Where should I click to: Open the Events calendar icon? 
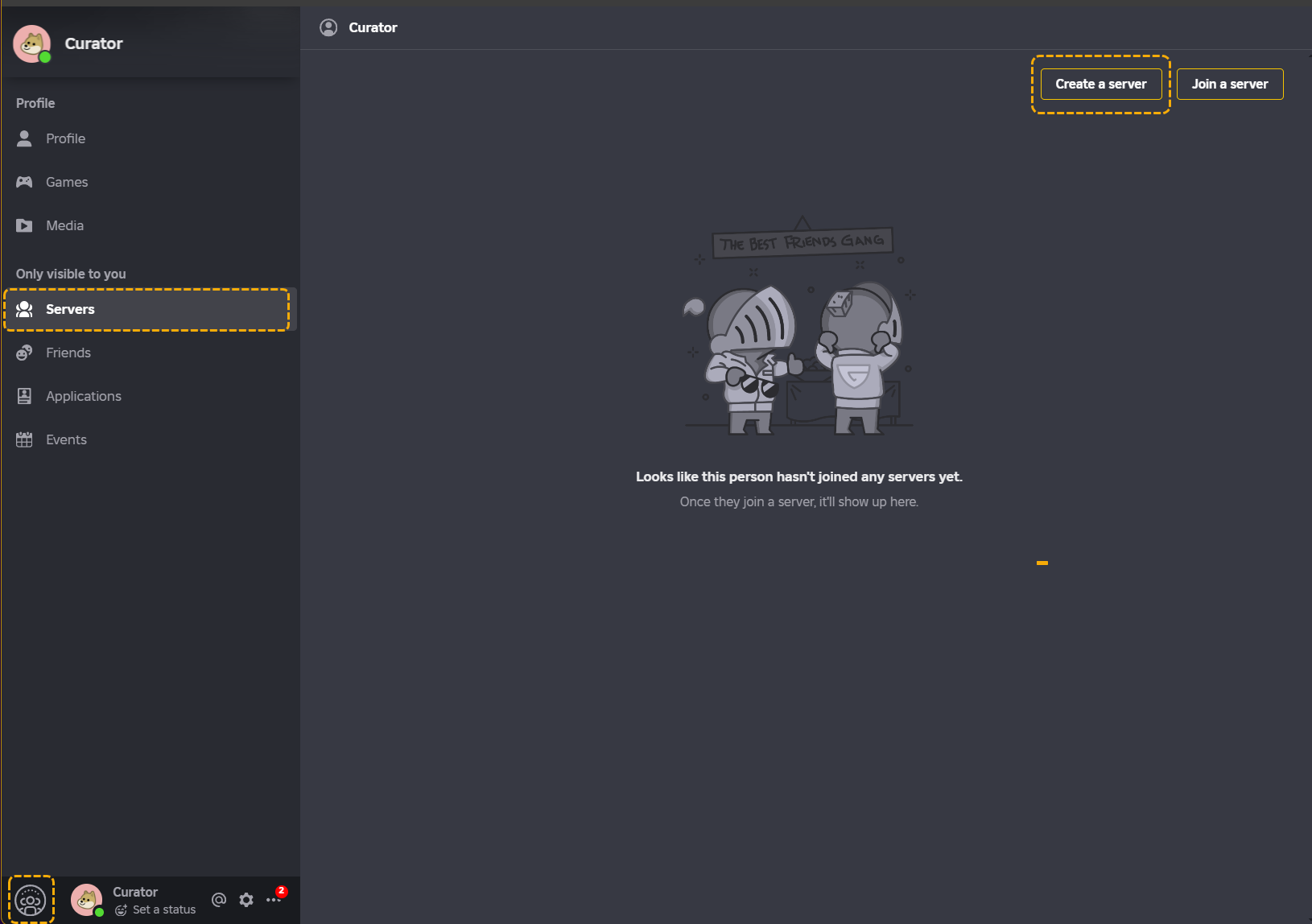(x=24, y=439)
